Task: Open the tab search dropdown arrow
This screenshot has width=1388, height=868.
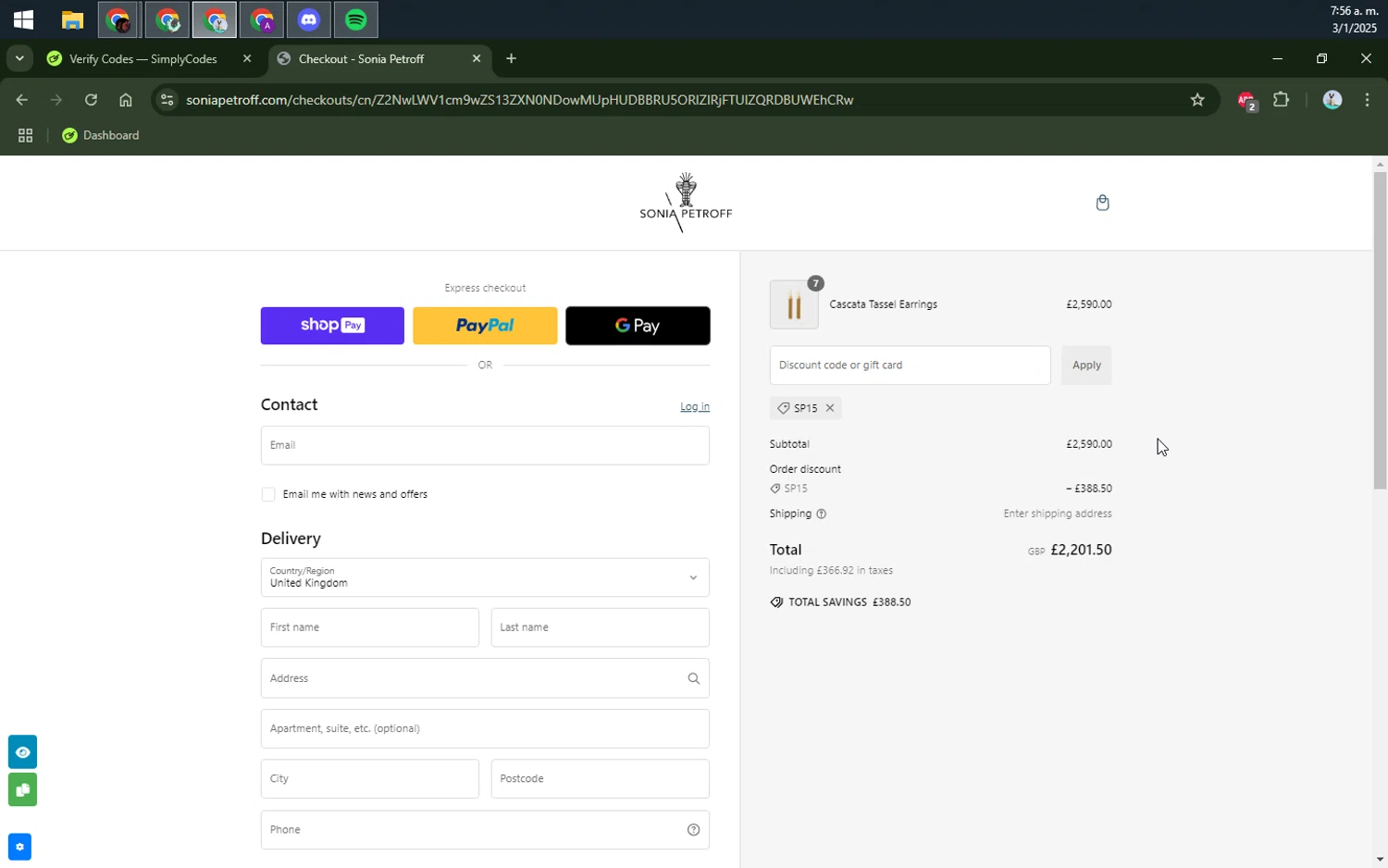Action: pyautogui.click(x=19, y=58)
